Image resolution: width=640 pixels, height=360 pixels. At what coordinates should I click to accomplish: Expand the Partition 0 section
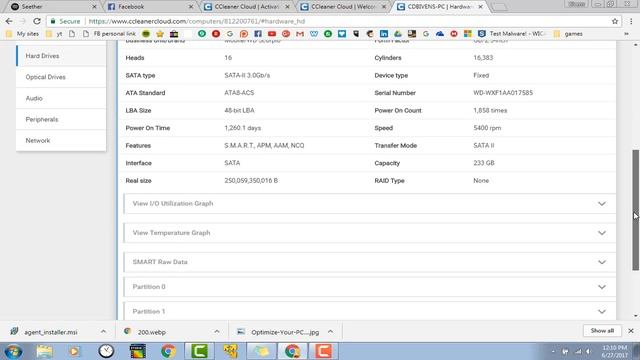(x=369, y=287)
